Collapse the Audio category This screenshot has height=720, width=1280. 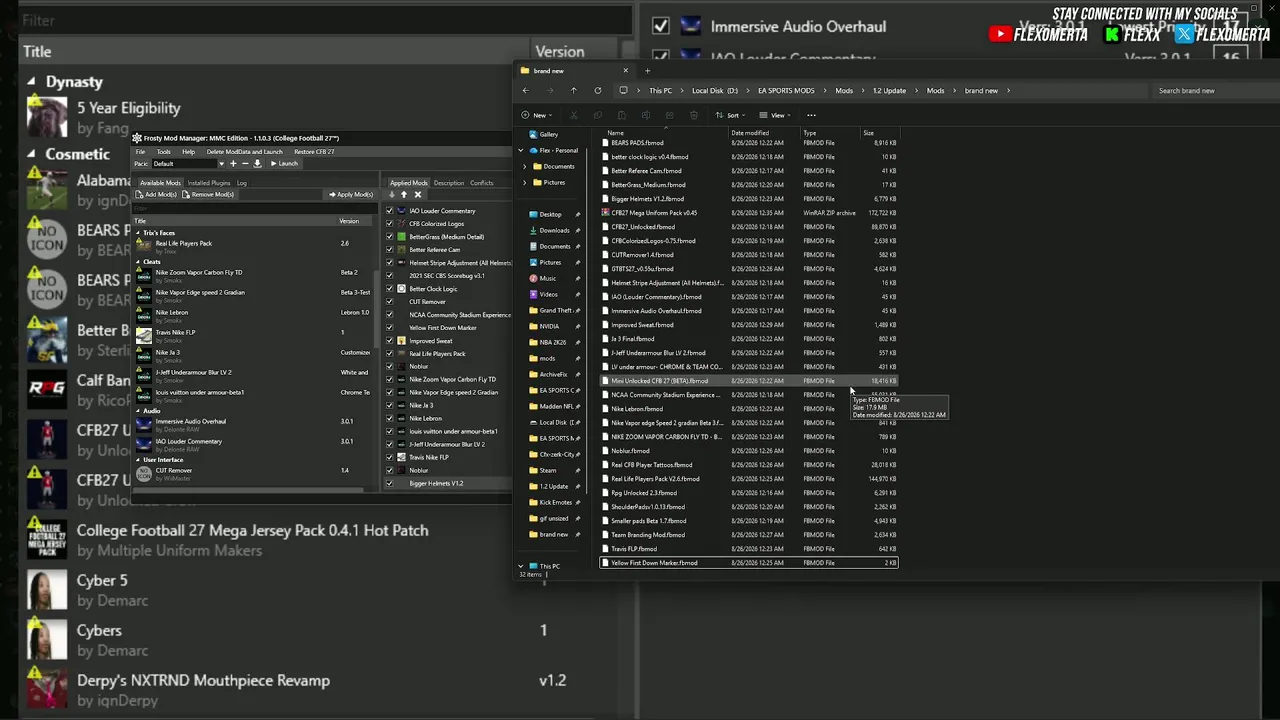coord(138,411)
